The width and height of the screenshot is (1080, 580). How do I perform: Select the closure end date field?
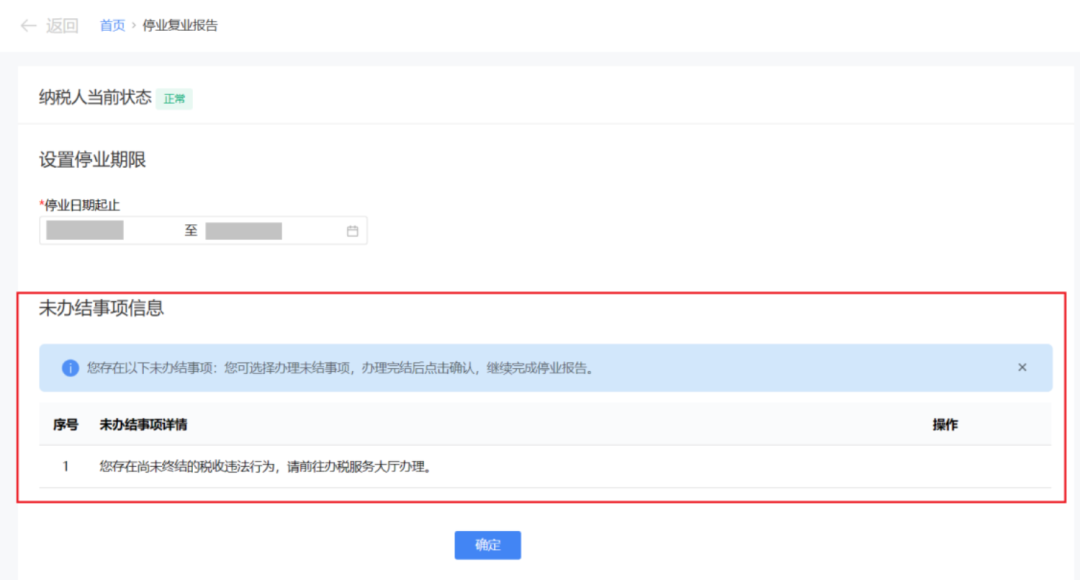click(244, 231)
